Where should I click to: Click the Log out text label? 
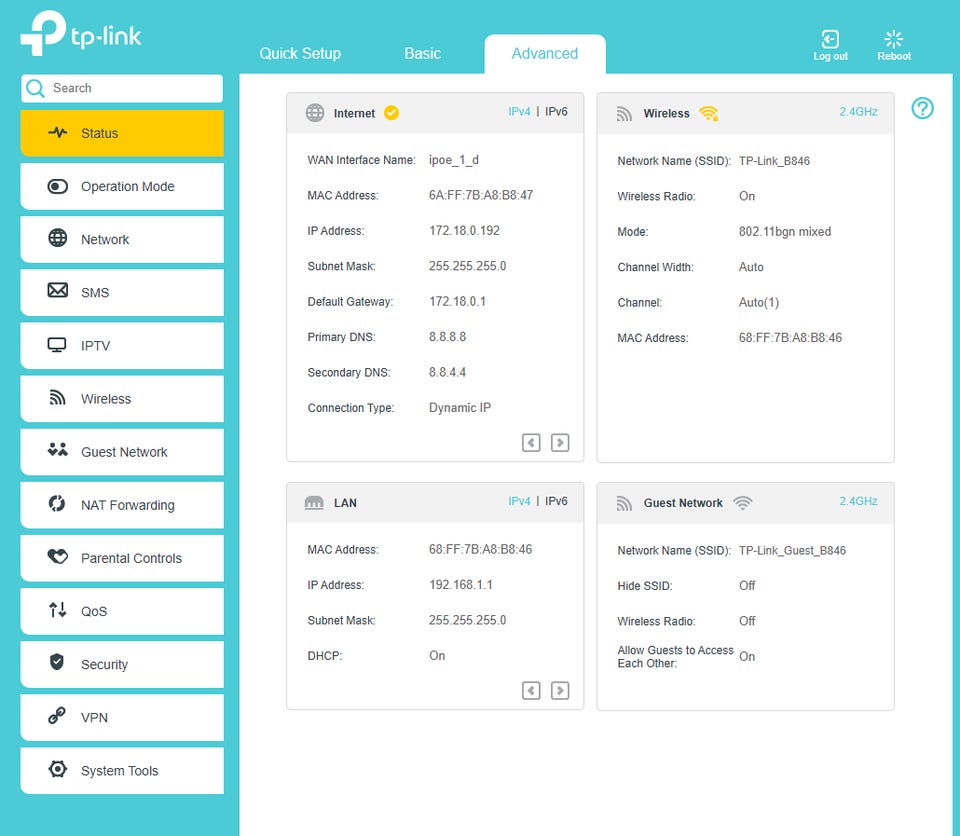click(x=830, y=56)
